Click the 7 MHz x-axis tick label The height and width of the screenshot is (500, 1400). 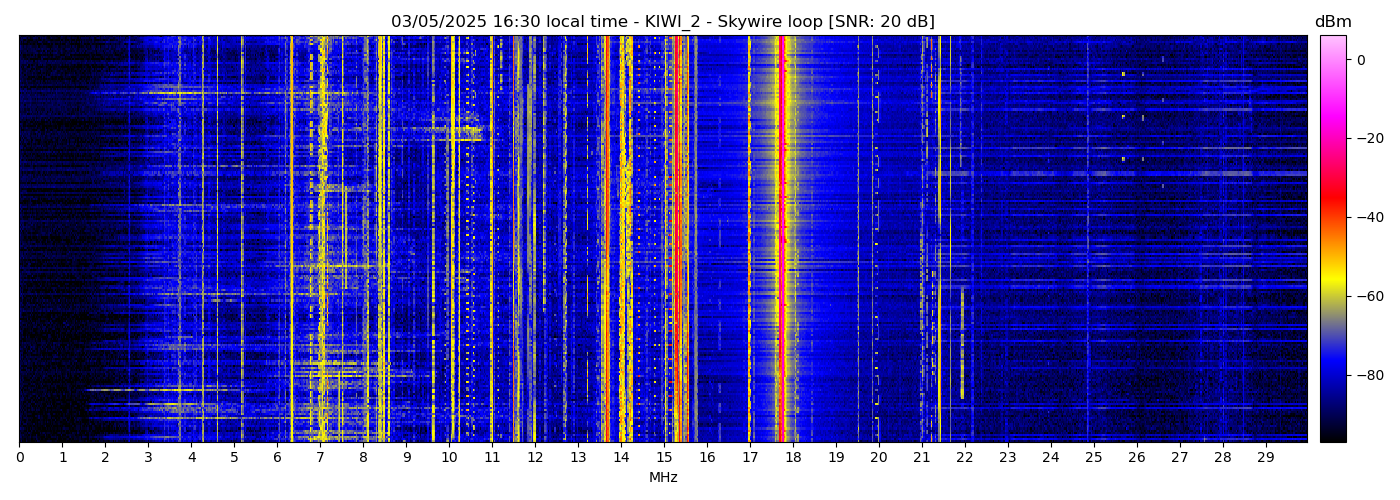point(320,458)
